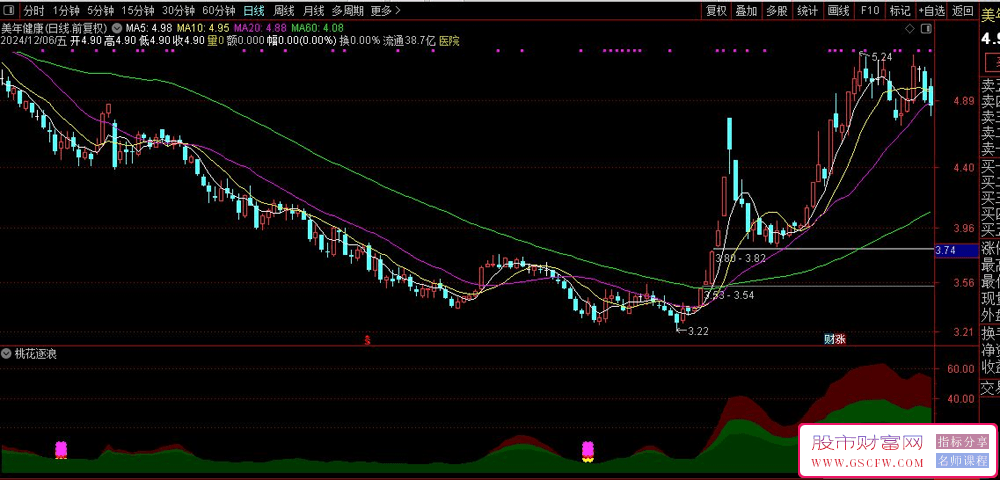Viewport: 1000px width, 480px height.
Task: Click the MA5: 4.98 label
Action: point(149,28)
